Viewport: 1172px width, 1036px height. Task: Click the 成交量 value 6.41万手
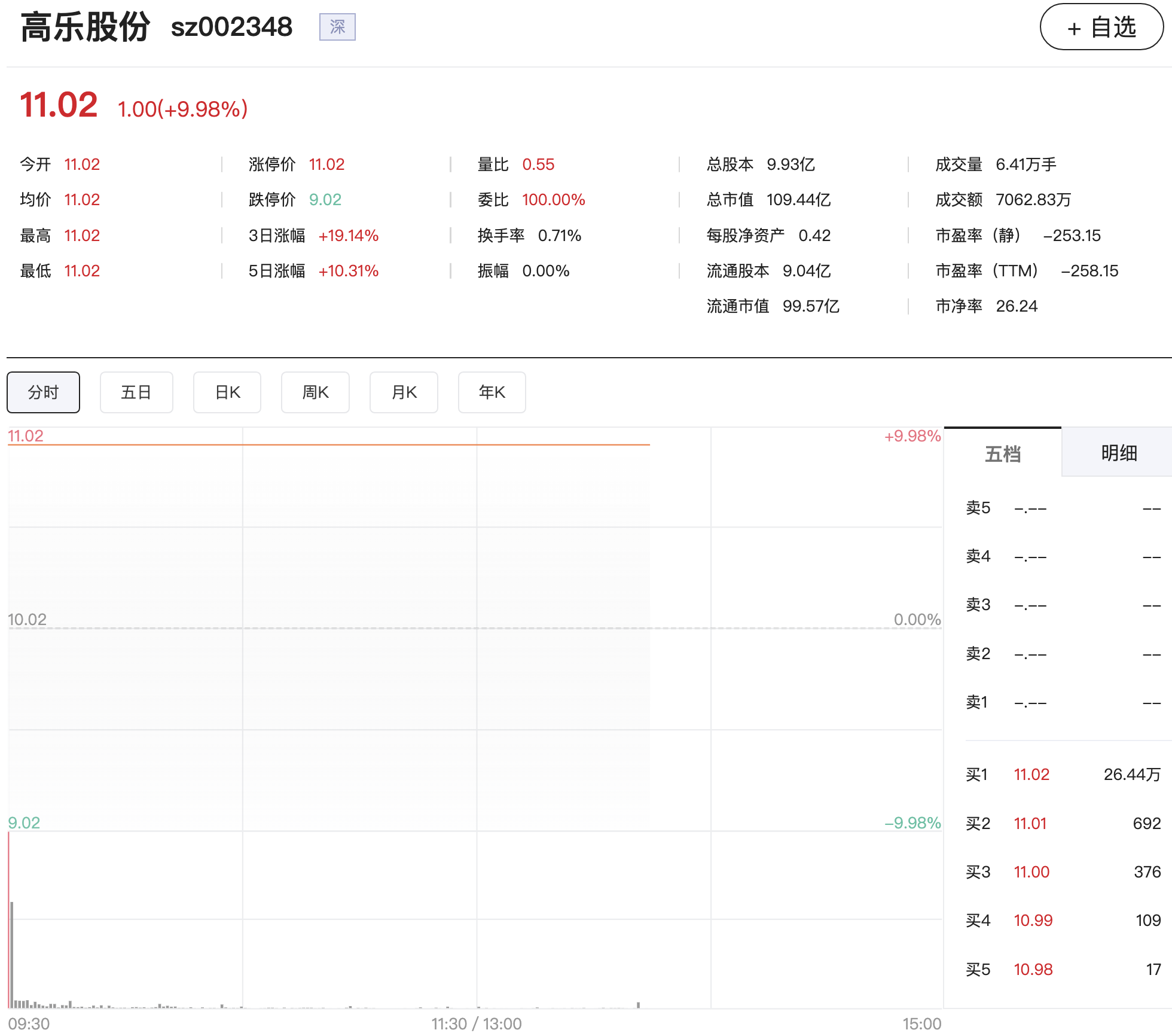pos(1026,164)
